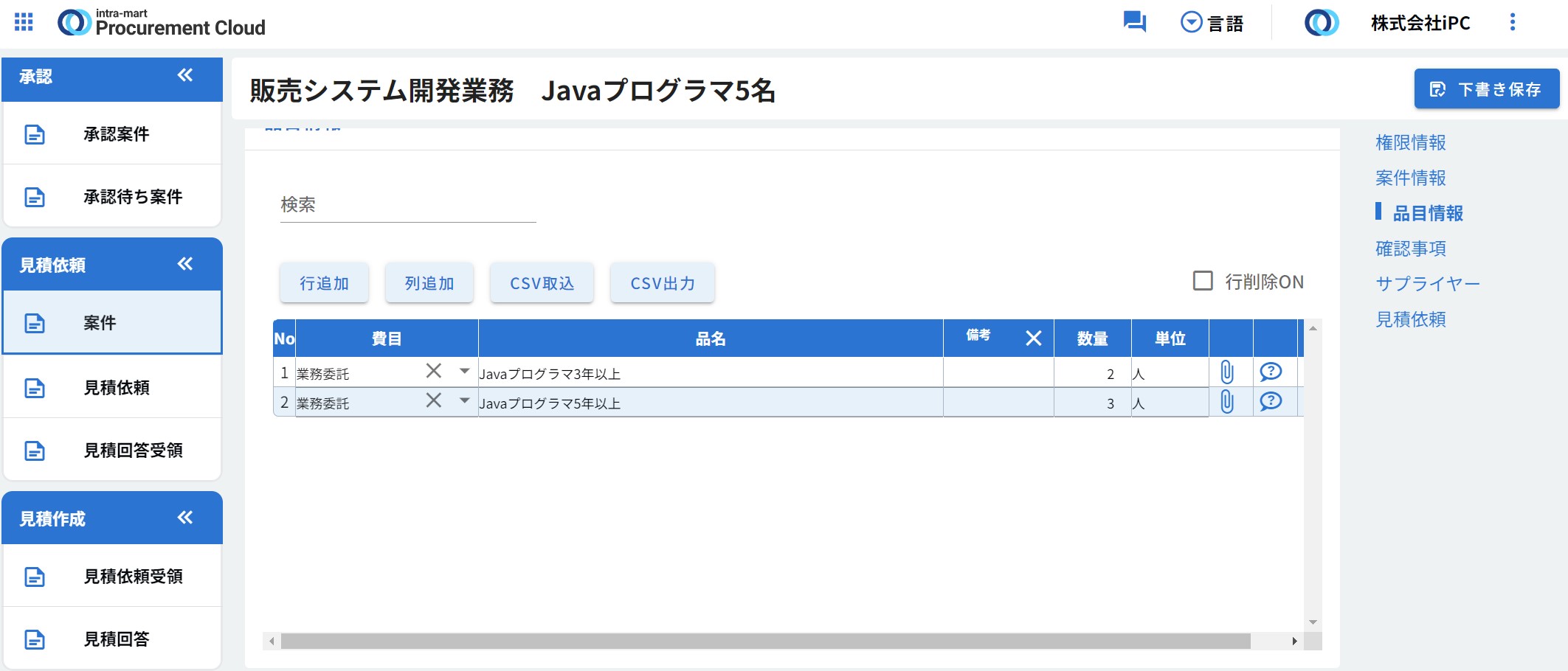This screenshot has height=671, width=1568.
Task: Open 承認待ち案件 in the sidebar
Action: pyautogui.click(x=112, y=197)
